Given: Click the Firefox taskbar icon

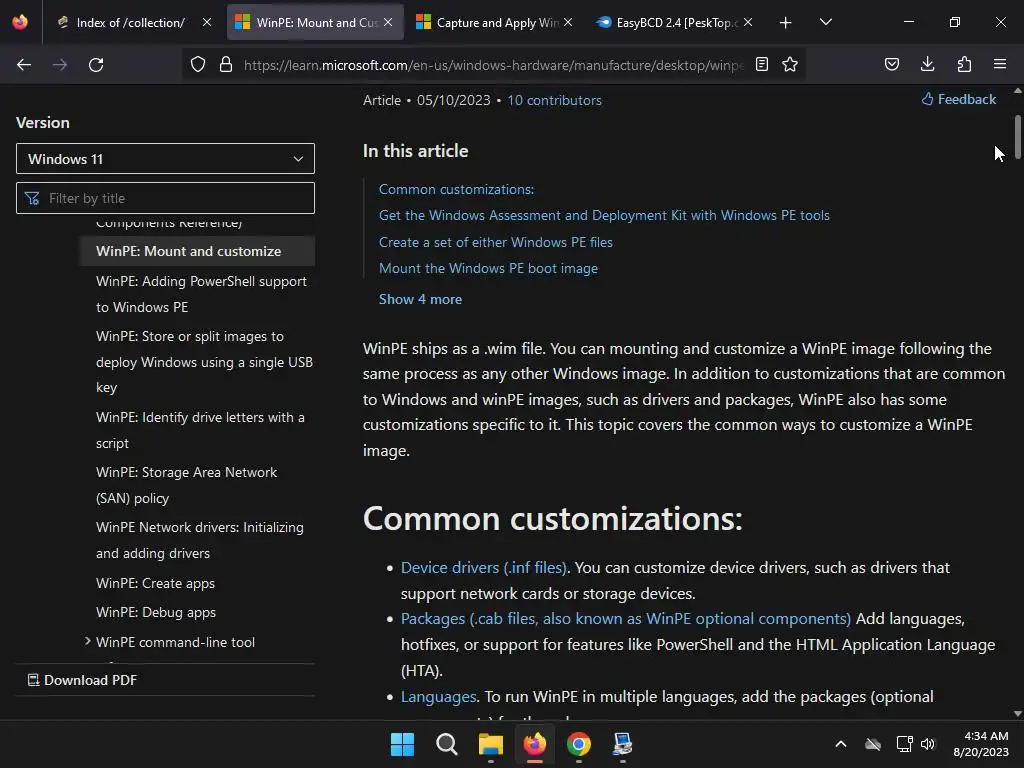Looking at the screenshot, I should 535,744.
